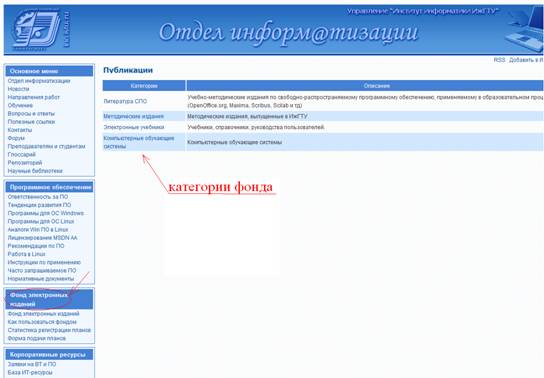
Task: Open 'Нормативные документы'
Action: point(41,278)
